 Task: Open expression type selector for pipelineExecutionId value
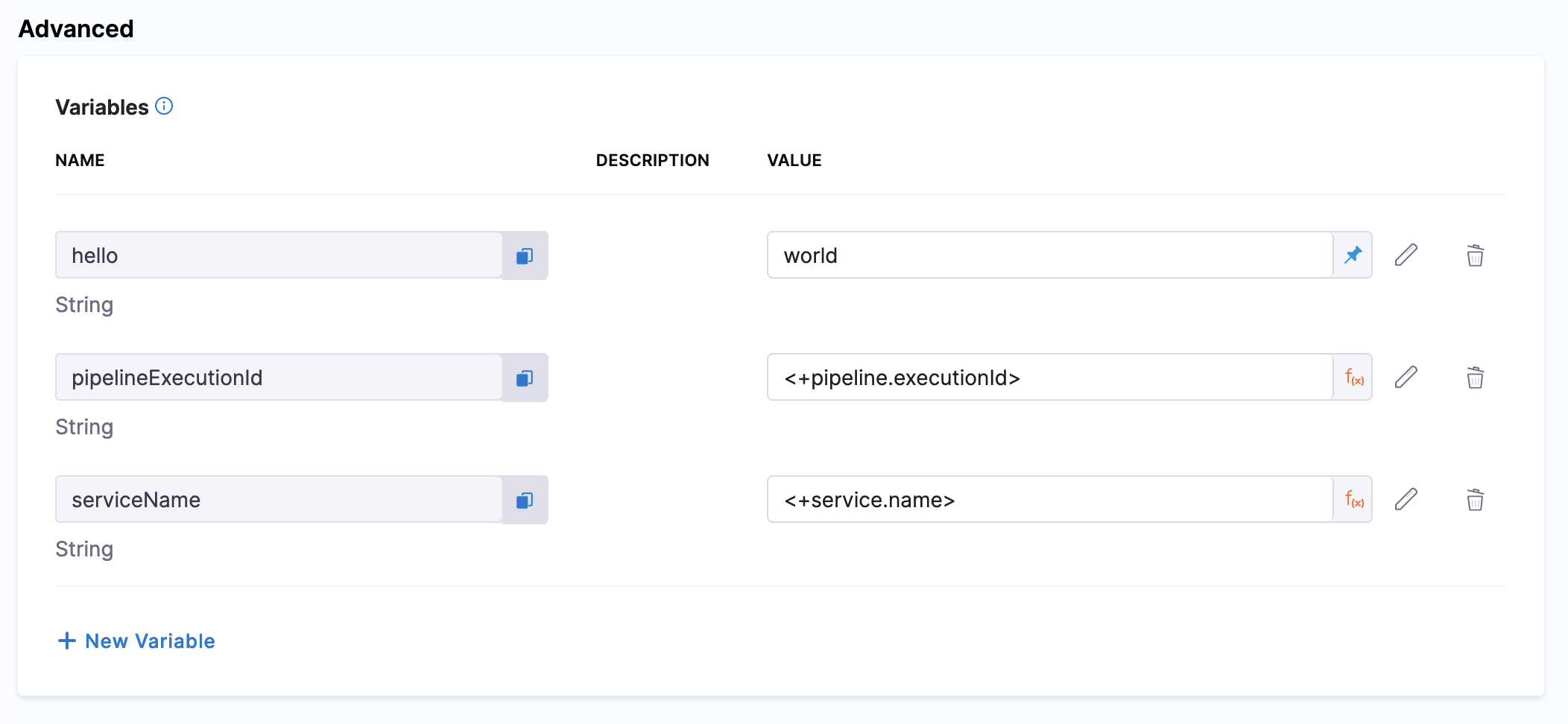(1353, 378)
